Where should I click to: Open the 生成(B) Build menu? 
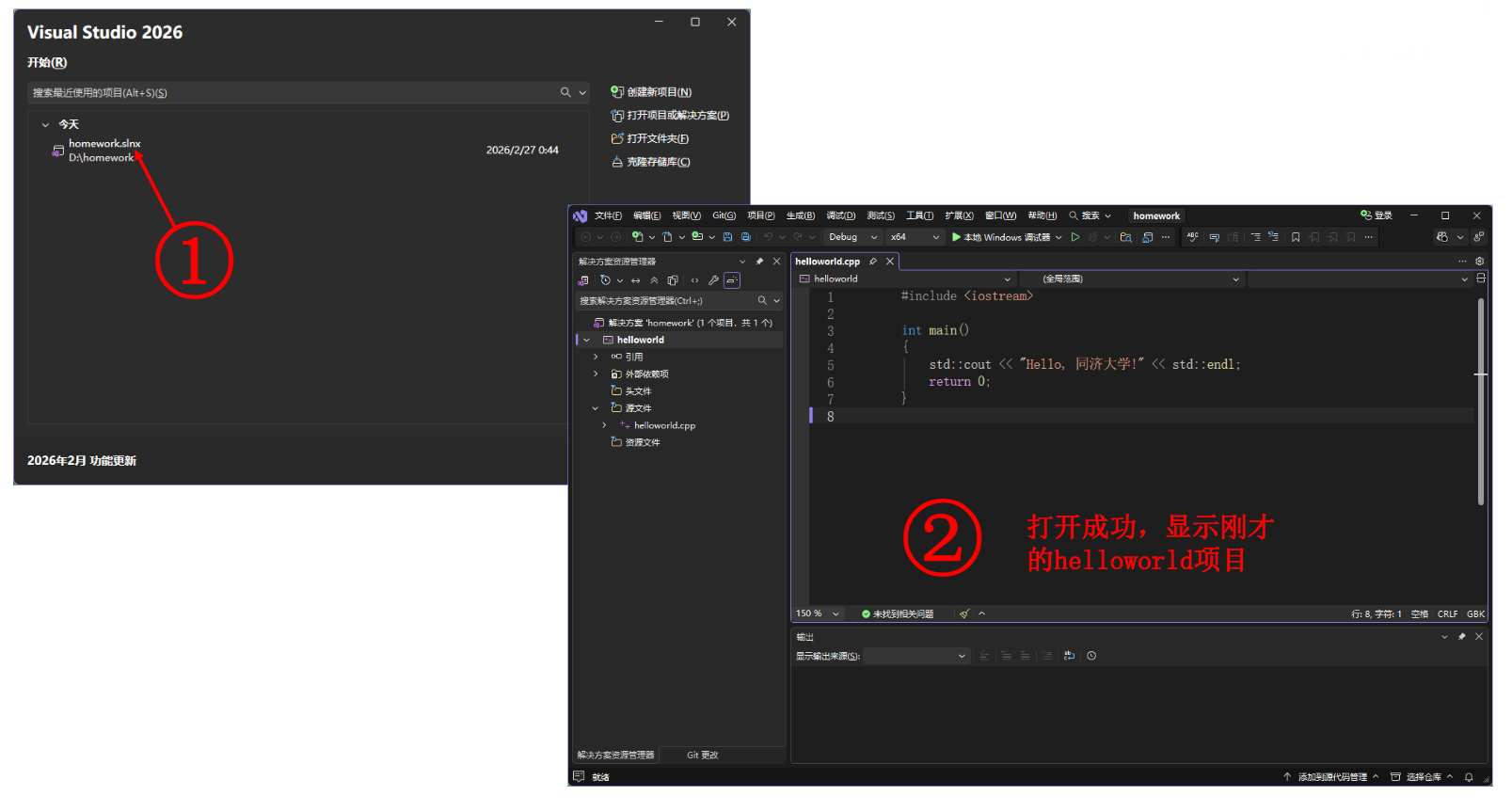pos(800,215)
